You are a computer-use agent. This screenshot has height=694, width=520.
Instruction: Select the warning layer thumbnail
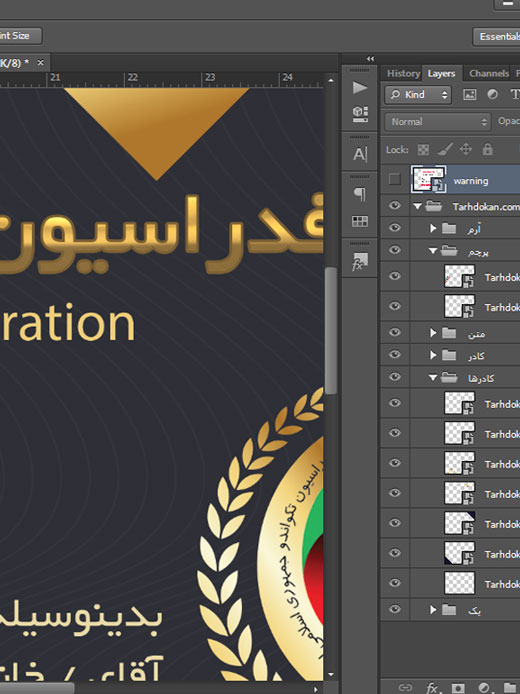429,179
